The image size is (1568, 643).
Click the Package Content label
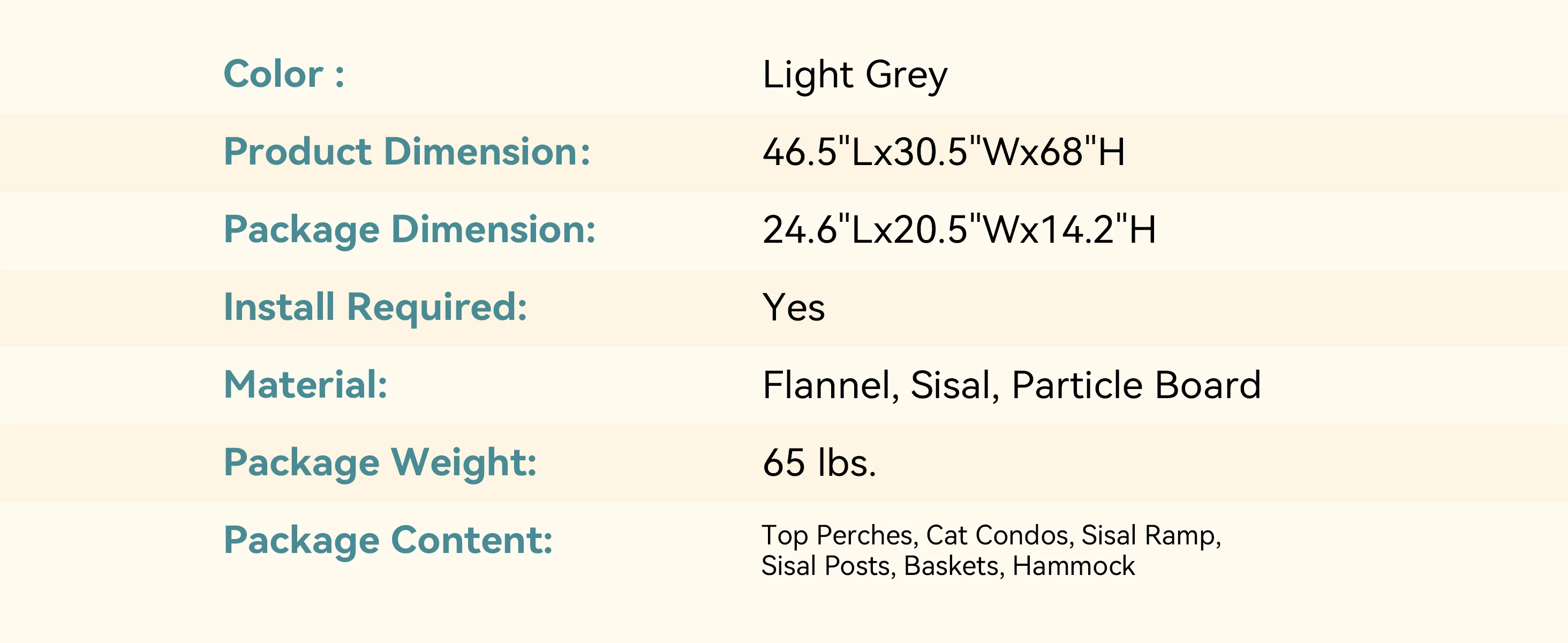coord(388,541)
